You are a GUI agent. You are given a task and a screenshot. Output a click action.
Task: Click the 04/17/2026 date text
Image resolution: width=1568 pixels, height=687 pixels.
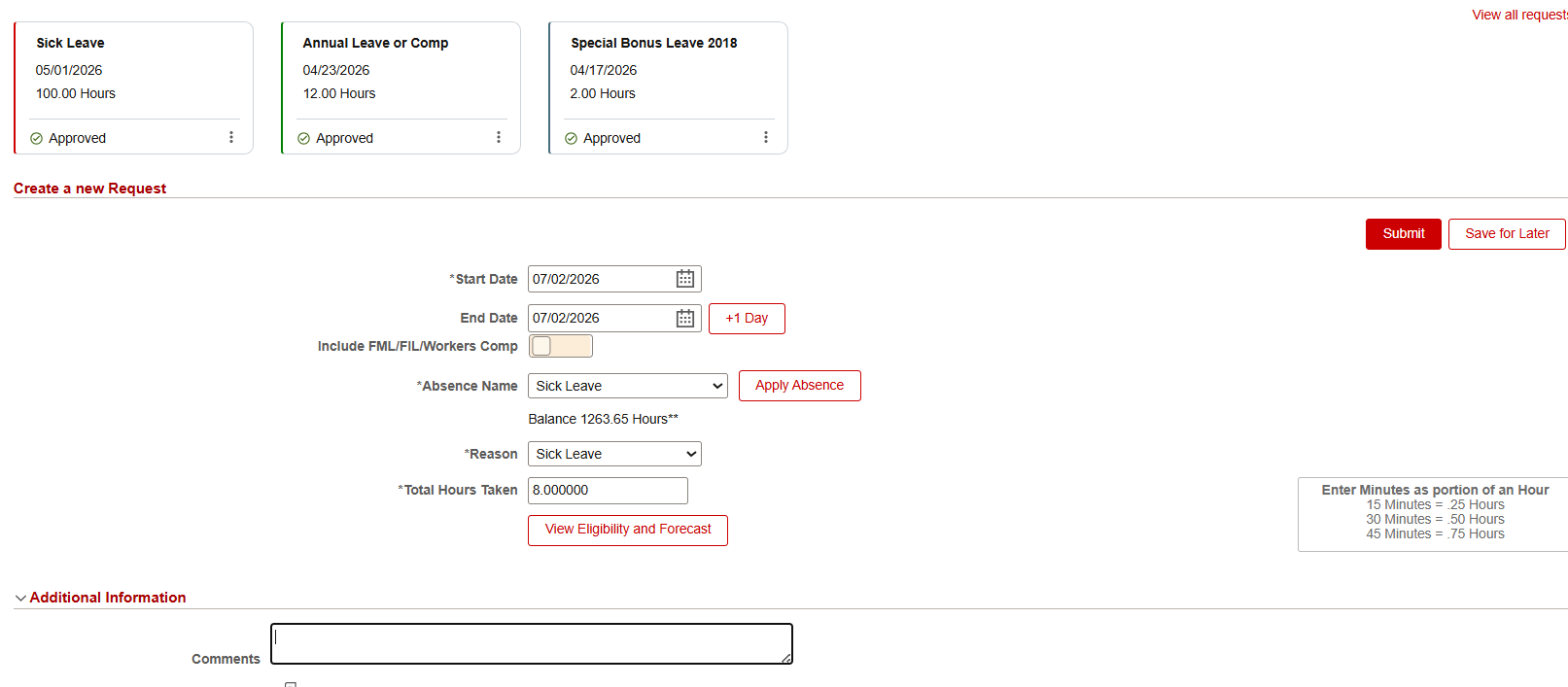(x=604, y=70)
